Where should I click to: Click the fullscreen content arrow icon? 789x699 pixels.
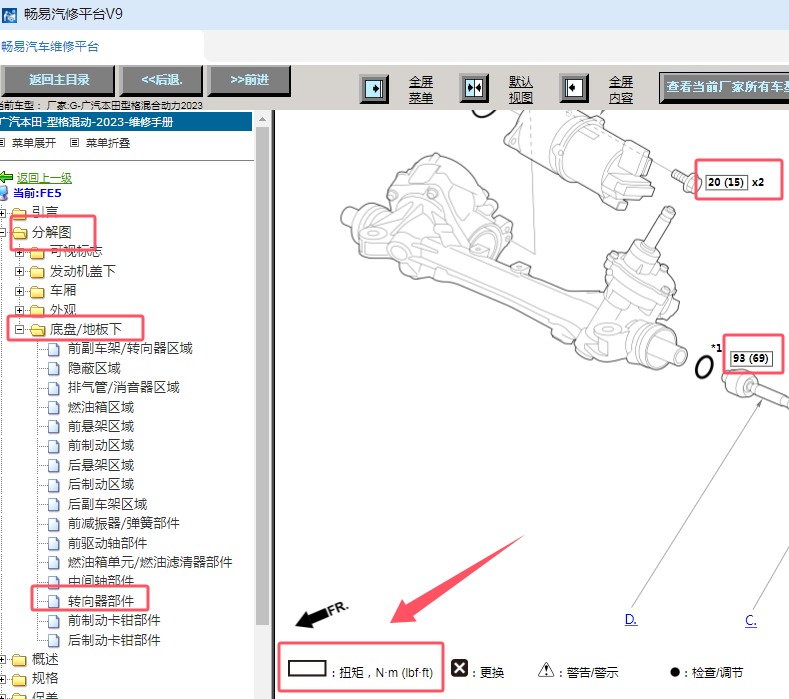(574, 88)
